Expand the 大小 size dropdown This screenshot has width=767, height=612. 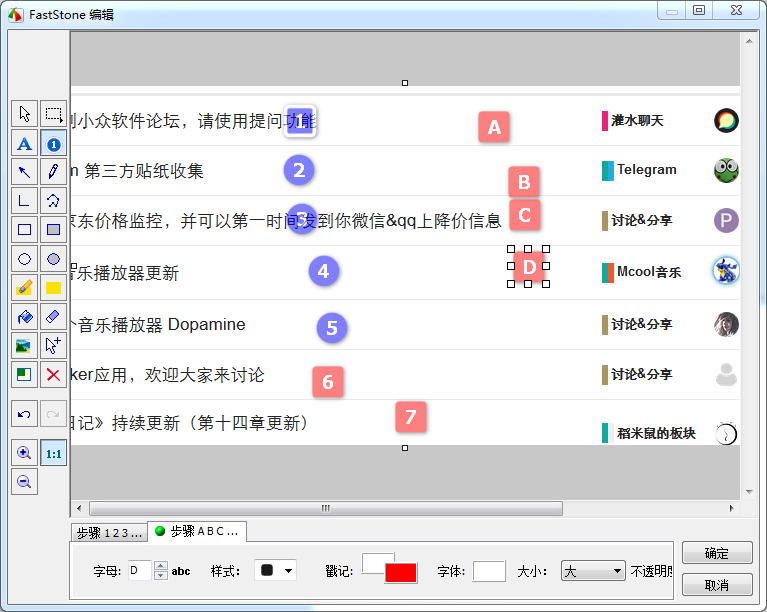point(593,571)
